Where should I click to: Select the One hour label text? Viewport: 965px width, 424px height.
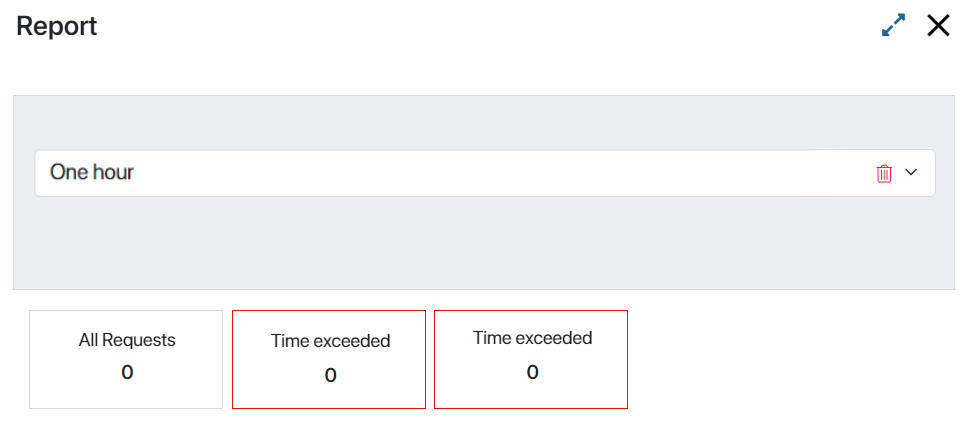pyautogui.click(x=92, y=172)
